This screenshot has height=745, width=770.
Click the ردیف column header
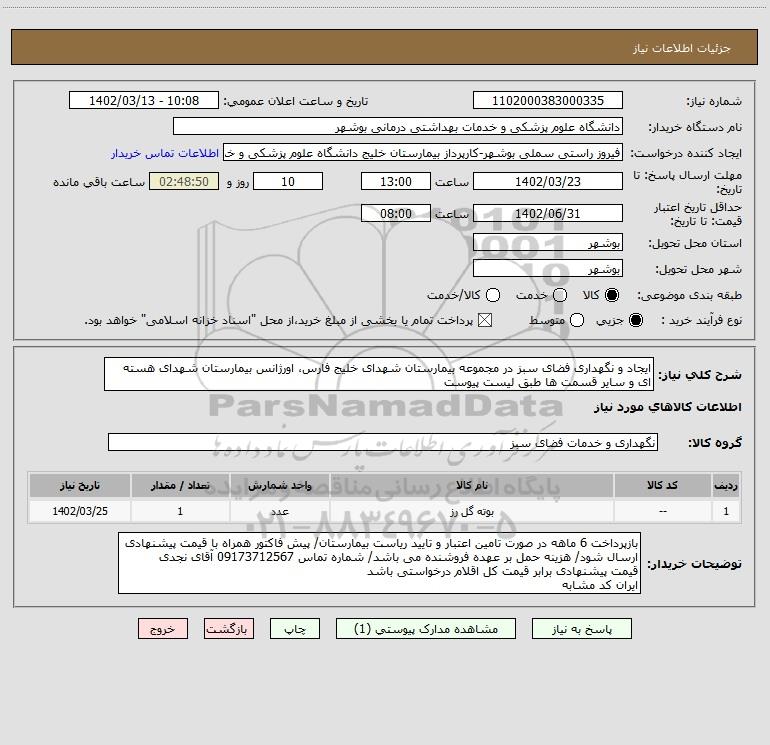(x=726, y=485)
